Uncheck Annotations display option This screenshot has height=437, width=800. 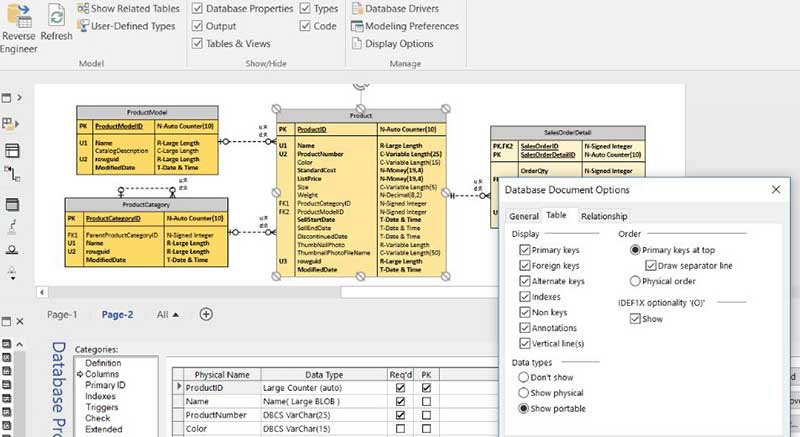524,328
